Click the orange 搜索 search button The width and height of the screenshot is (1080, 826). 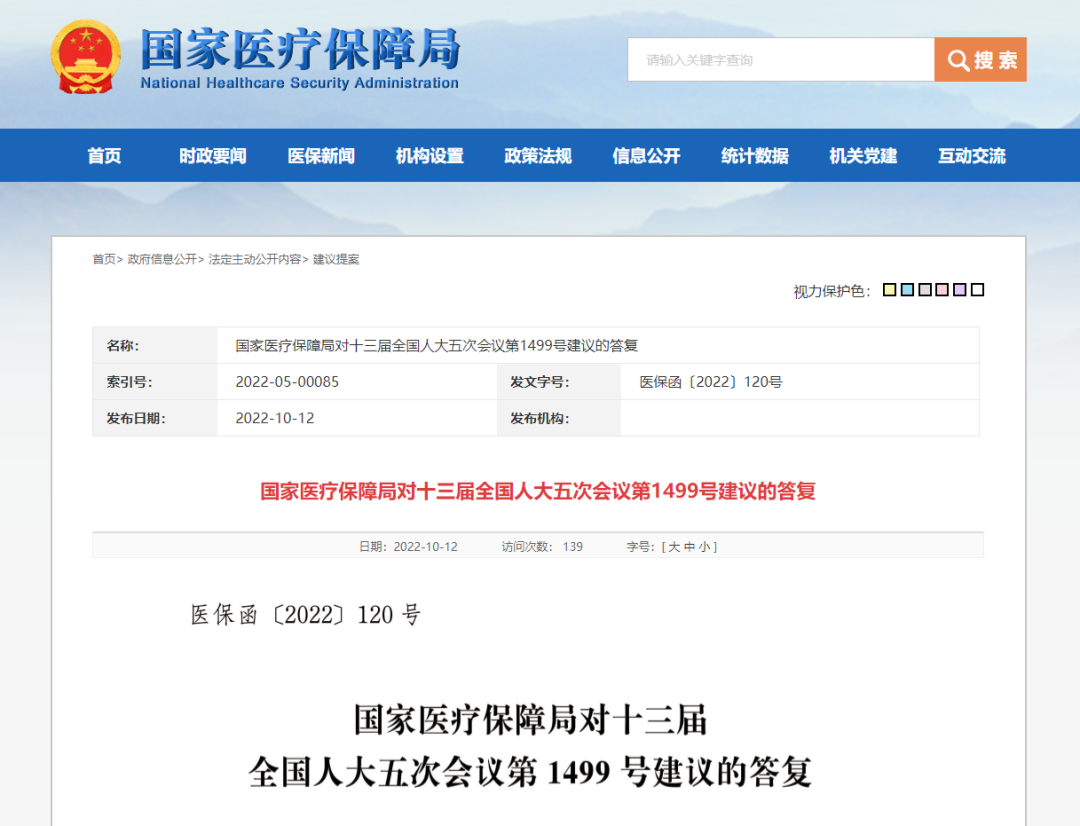pos(980,60)
